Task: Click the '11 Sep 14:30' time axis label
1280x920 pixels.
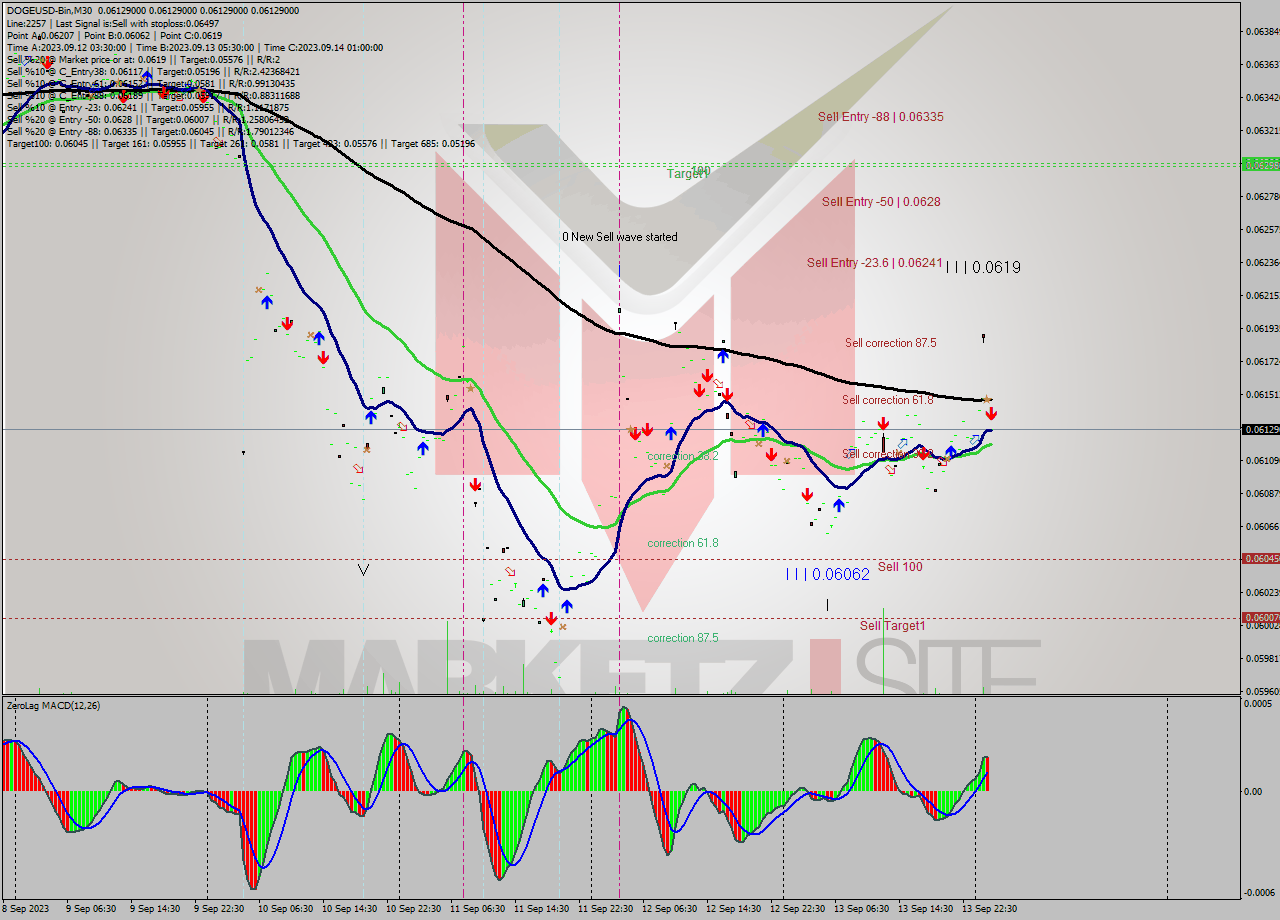Action: click(541, 909)
